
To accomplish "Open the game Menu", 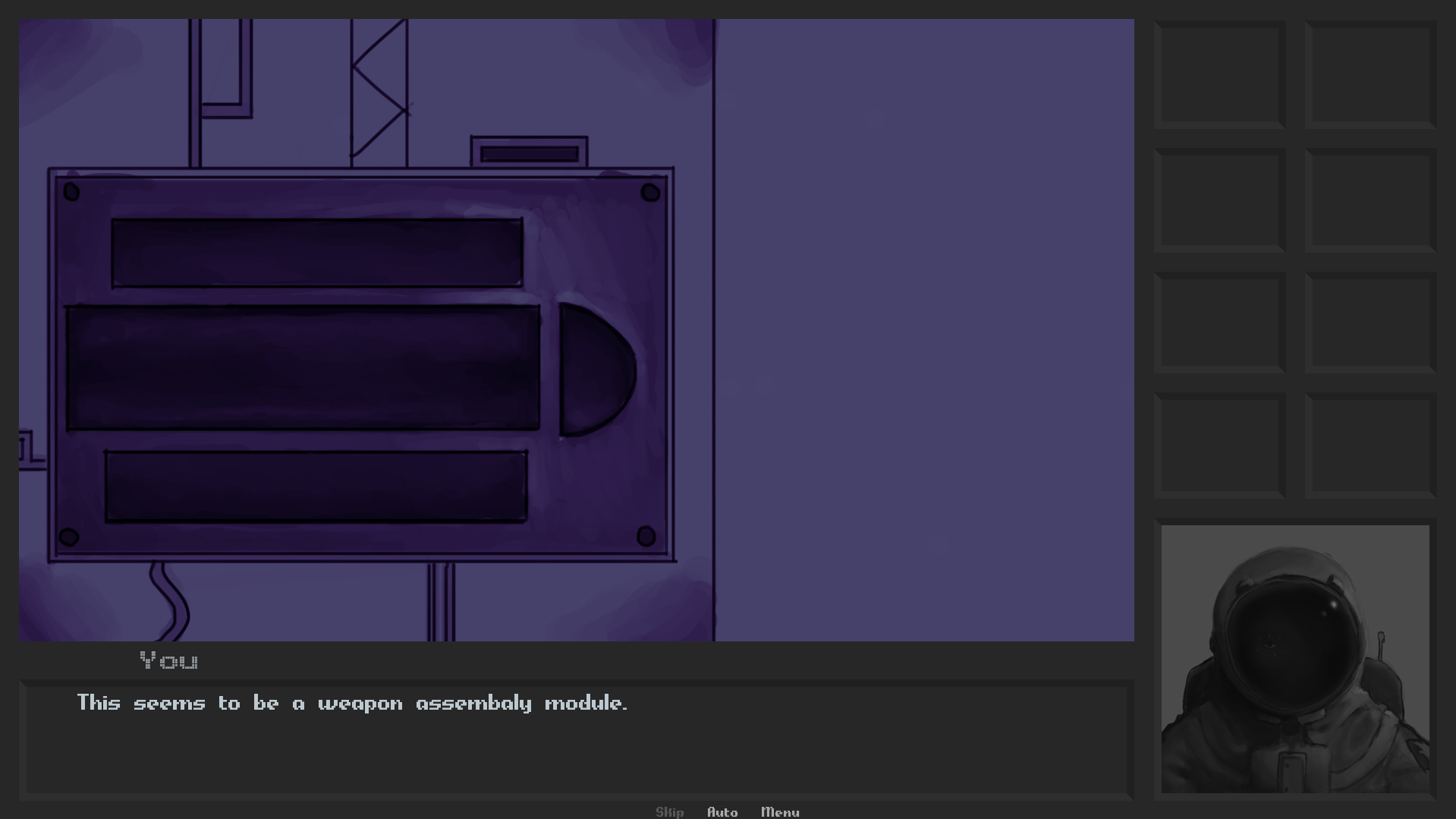I will (780, 811).
